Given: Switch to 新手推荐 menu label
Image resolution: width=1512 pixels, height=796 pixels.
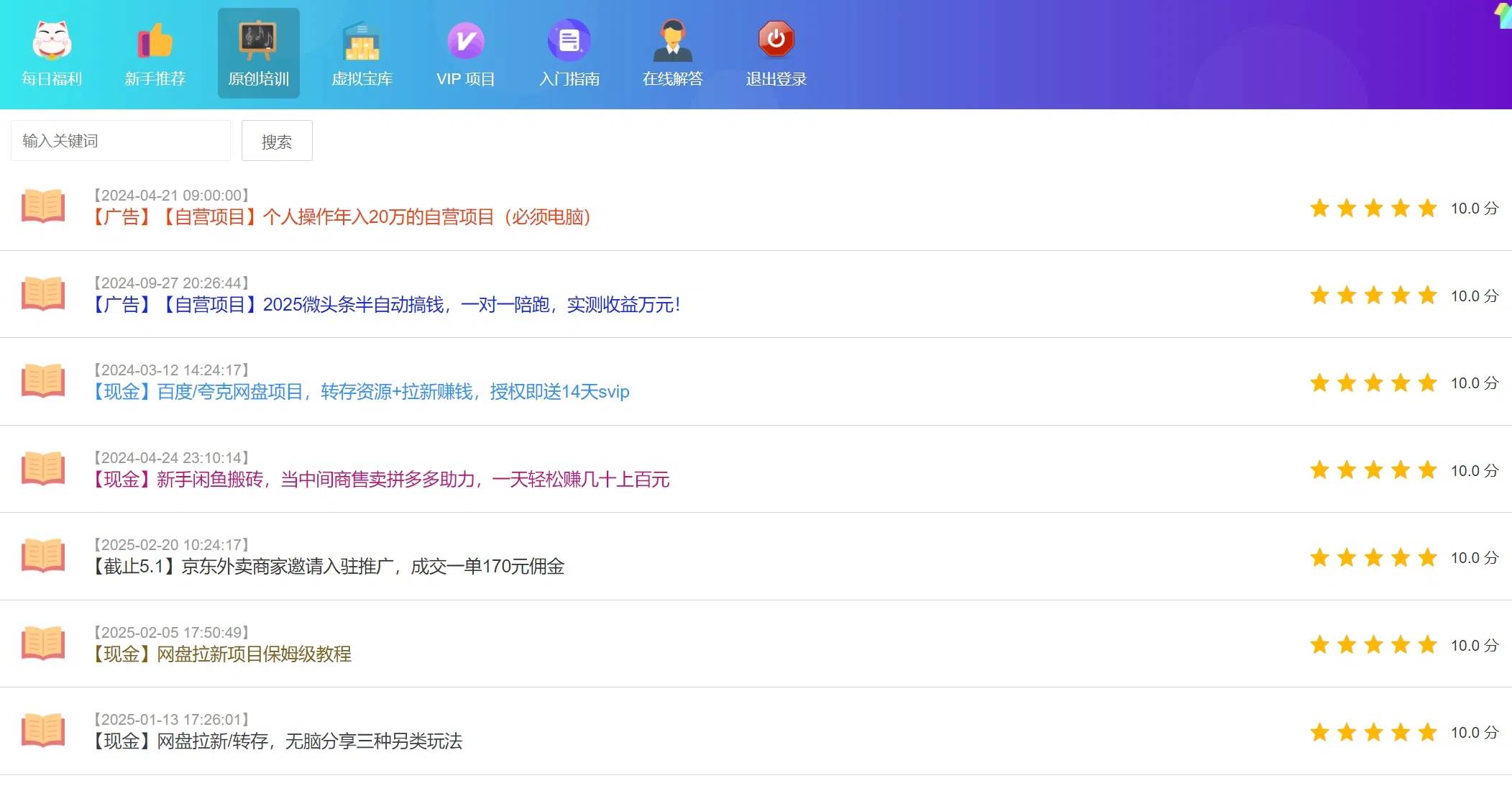Looking at the screenshot, I should 155,79.
